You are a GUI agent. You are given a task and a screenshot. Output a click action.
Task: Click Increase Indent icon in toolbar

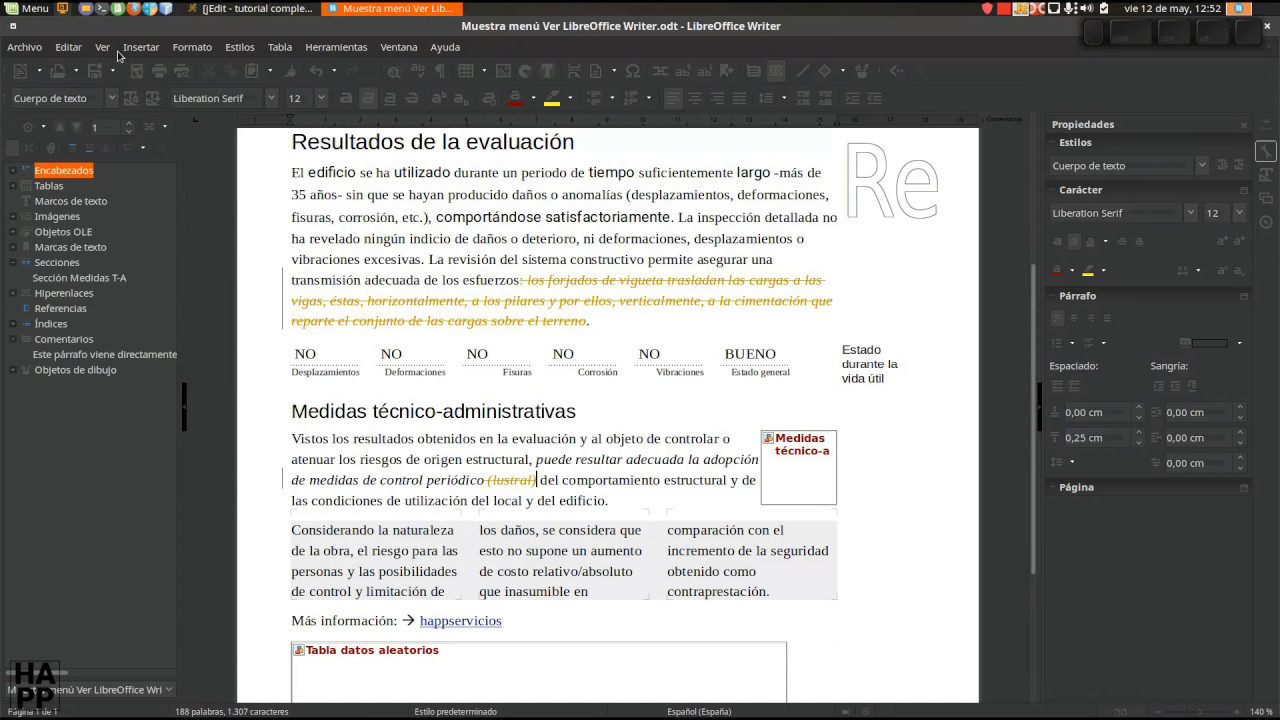[x=852, y=98]
